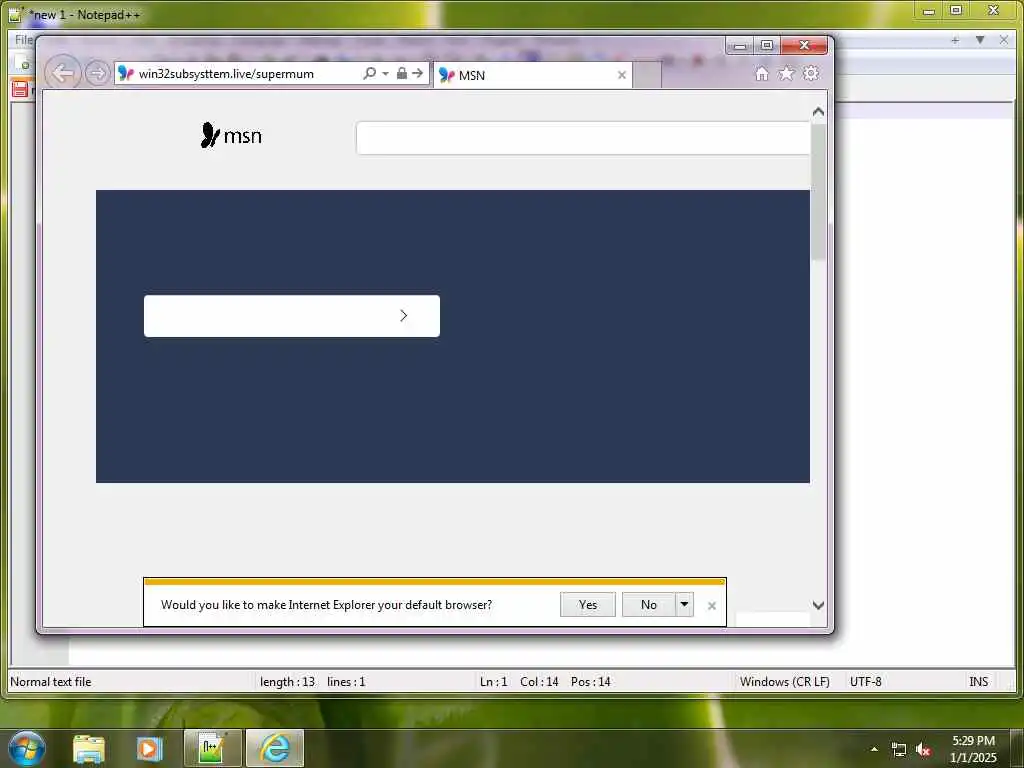
Task: Choose No on the default browser prompt
Action: (x=648, y=605)
